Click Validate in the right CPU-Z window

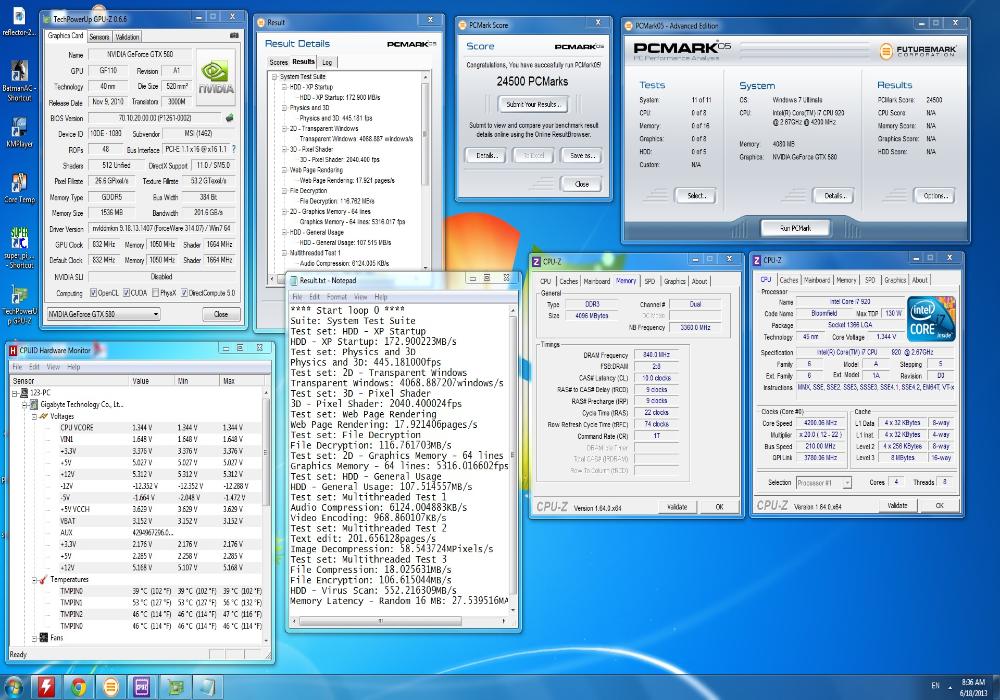(897, 506)
